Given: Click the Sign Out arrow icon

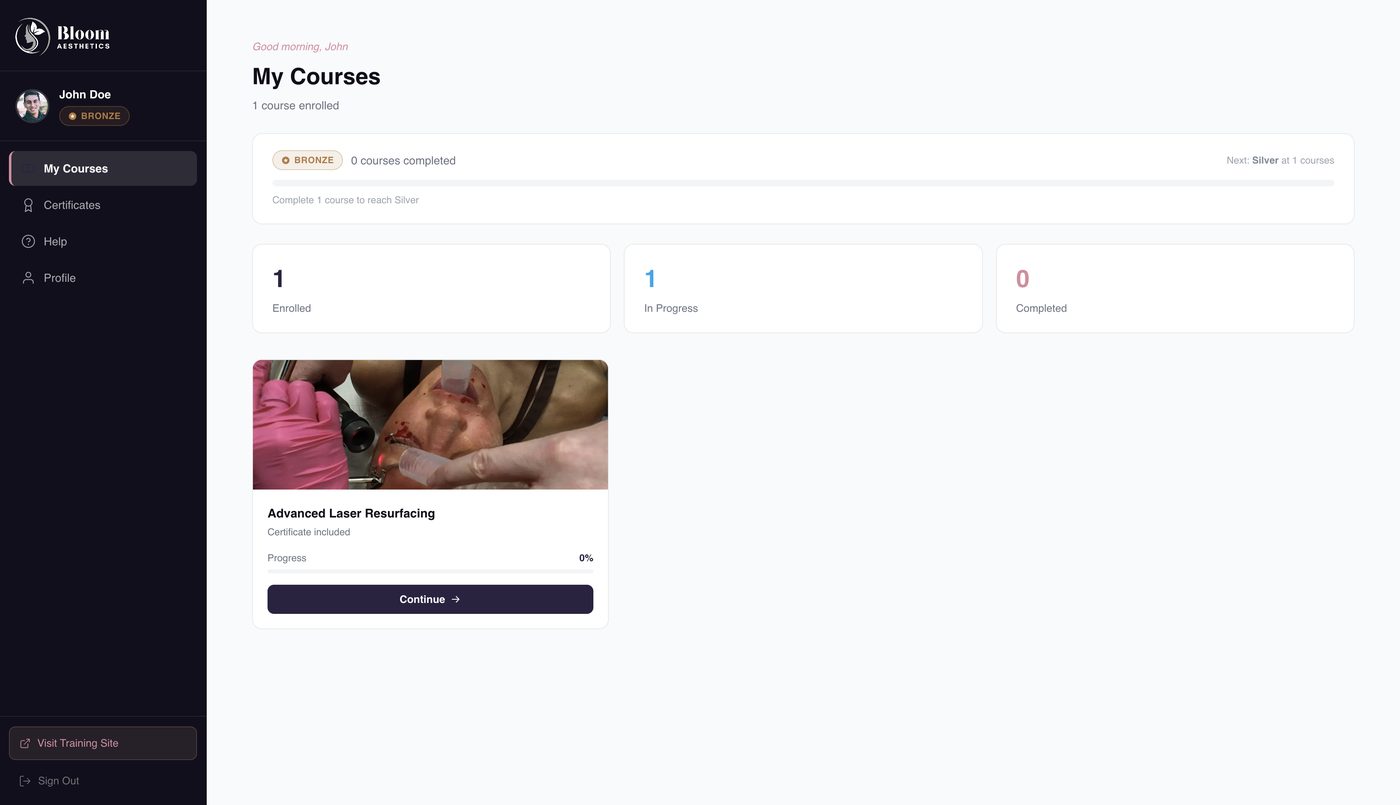Looking at the screenshot, I should coord(25,781).
